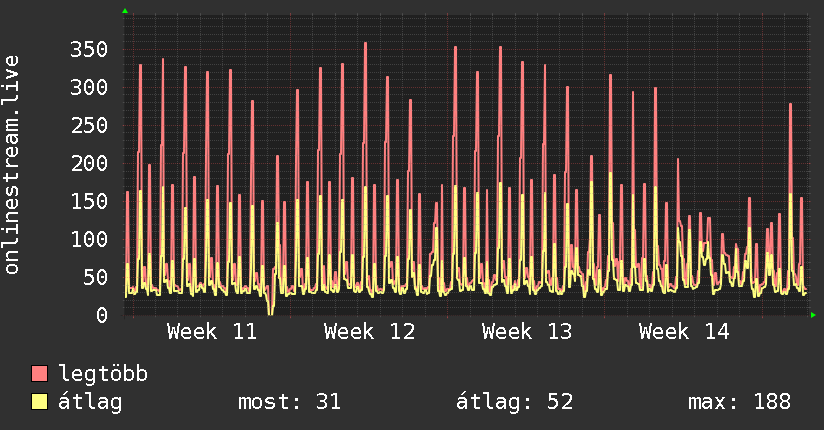Select the átlag legend label beside the yellow swatch
This screenshot has width=824, height=430.
tap(90, 402)
